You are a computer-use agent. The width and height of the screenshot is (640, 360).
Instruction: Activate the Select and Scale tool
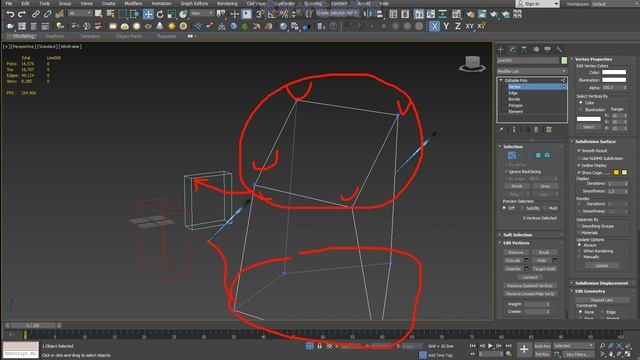pos(172,14)
